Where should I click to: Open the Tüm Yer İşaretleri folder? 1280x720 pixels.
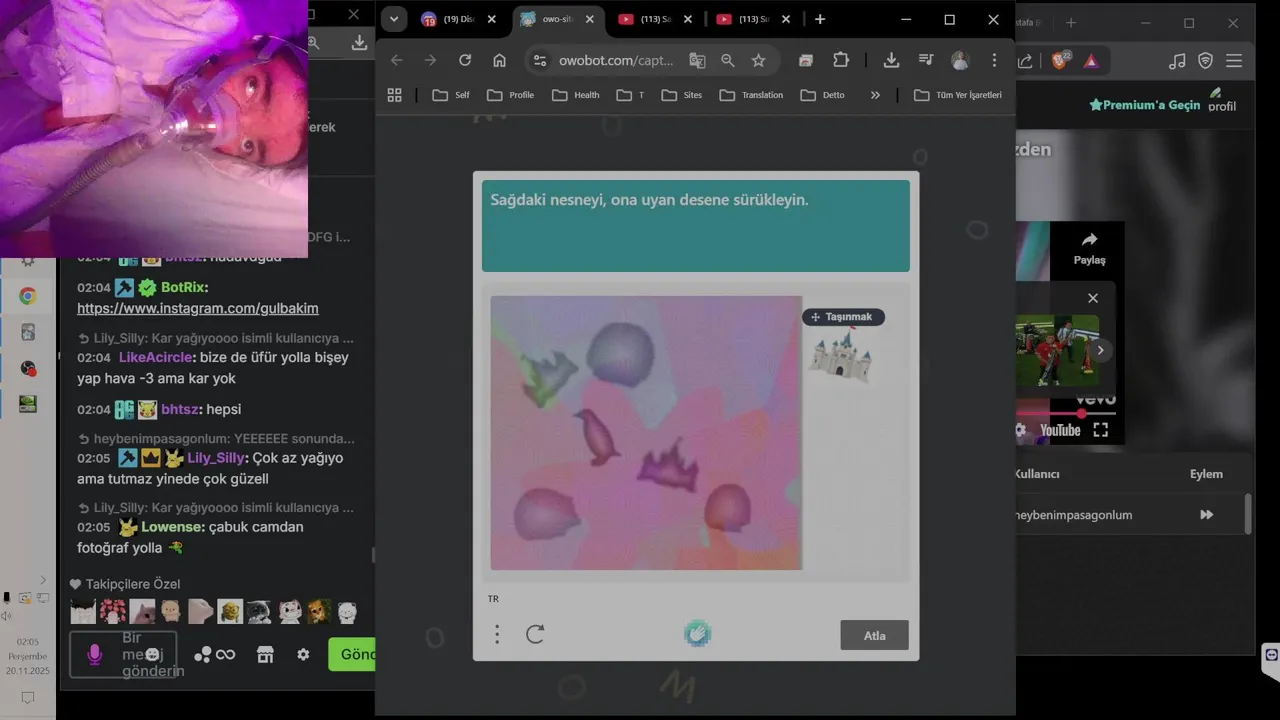957,95
